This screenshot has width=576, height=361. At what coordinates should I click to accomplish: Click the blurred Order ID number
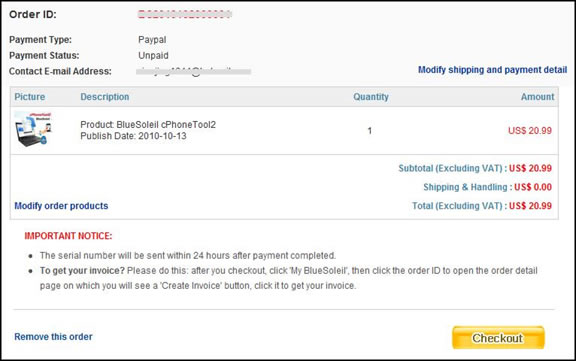[x=185, y=14]
